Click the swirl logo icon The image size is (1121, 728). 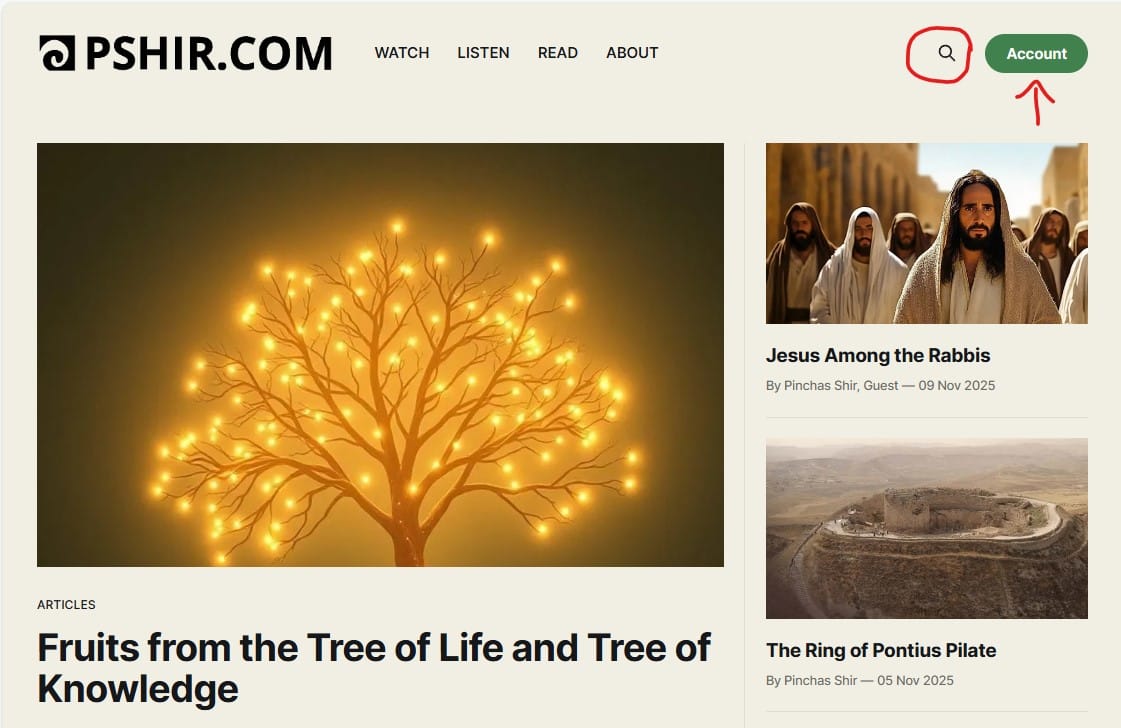57,54
